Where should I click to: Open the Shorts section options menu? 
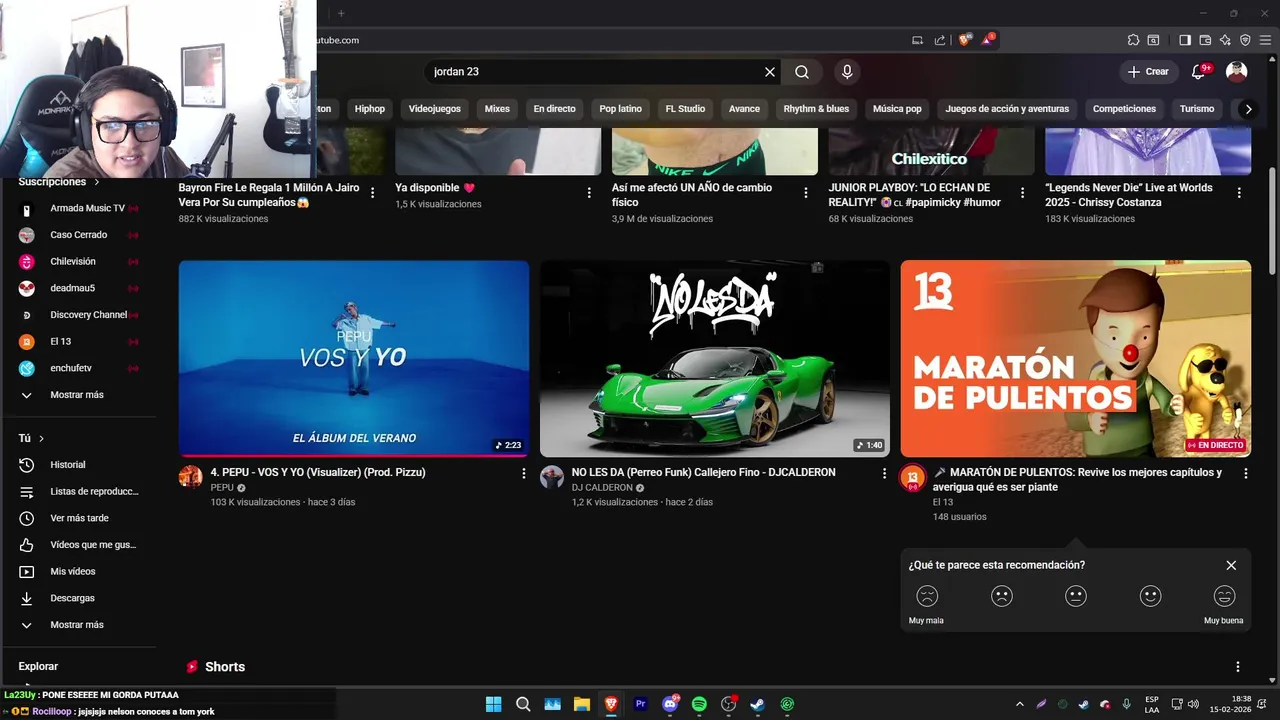1237,667
